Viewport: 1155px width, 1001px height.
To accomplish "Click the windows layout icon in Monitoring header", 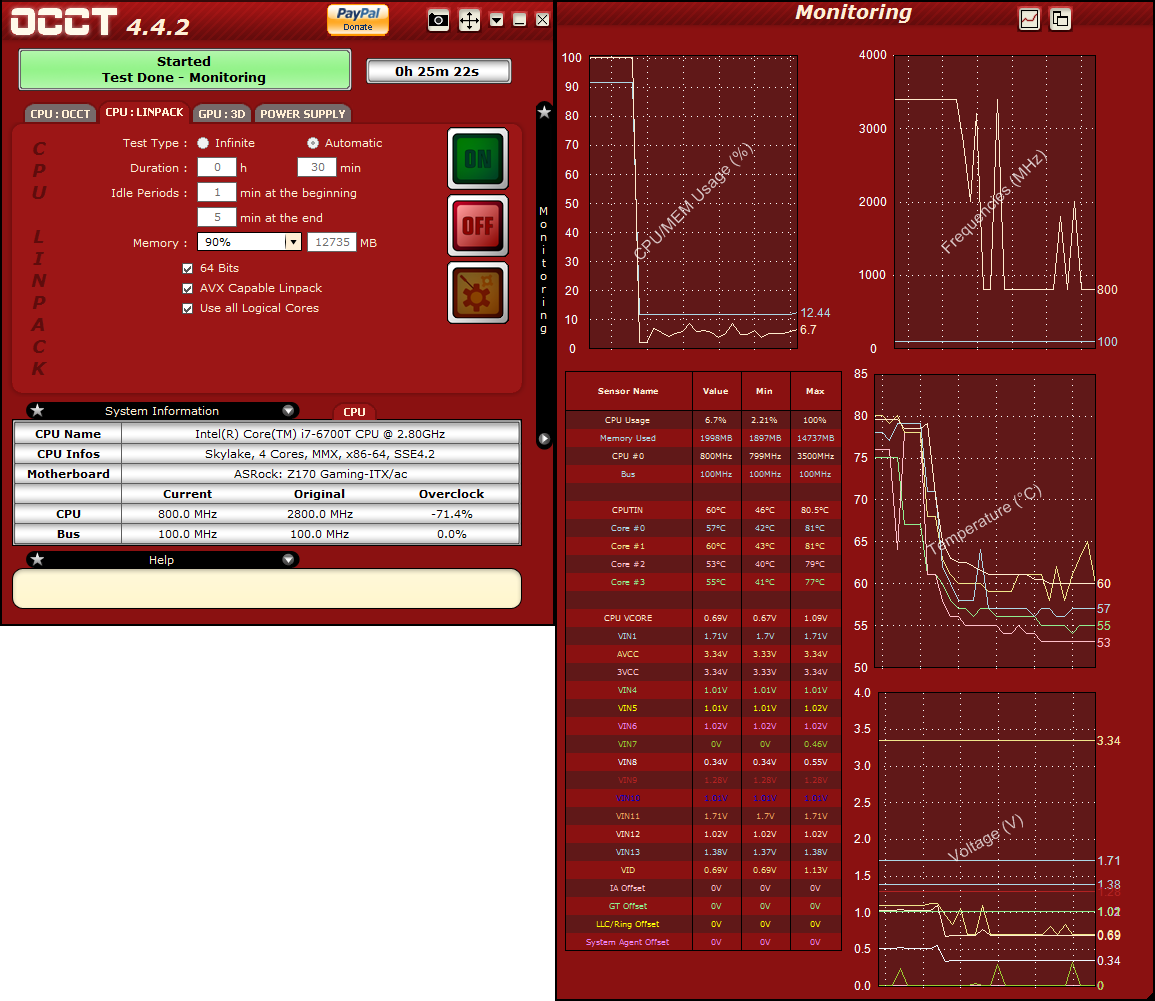I will pos(1060,19).
